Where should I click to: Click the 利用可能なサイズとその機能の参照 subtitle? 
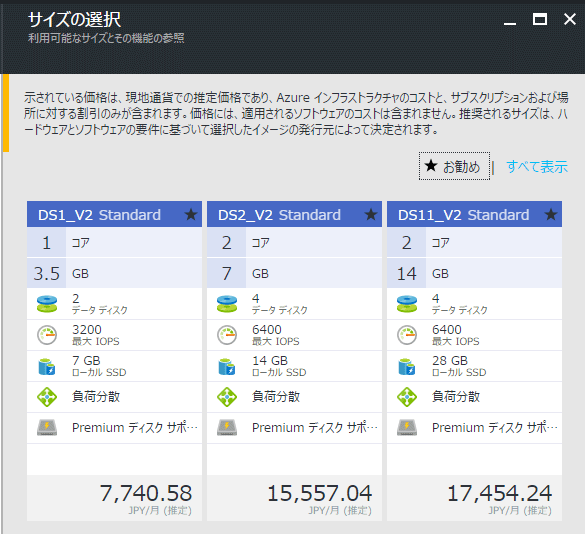click(106, 38)
